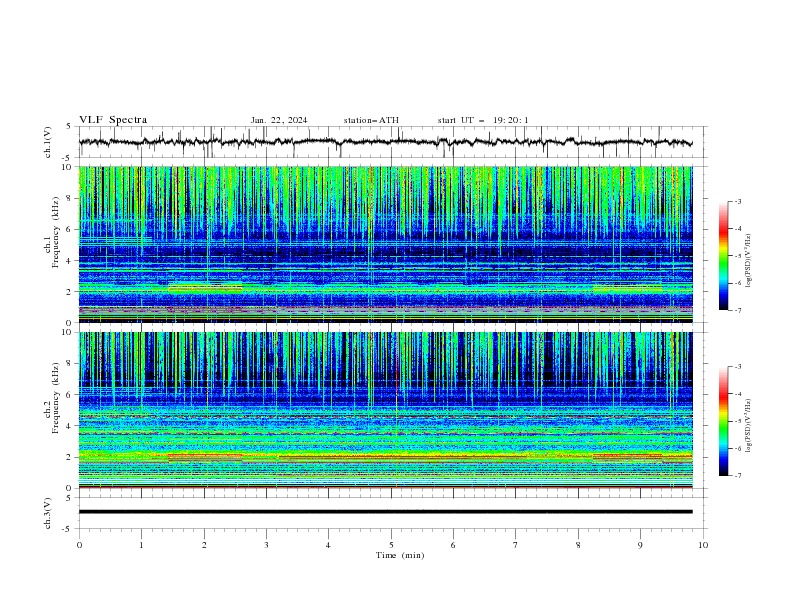
Task: Click the "-5" label on ch.2 color bar
Action: (x=738, y=421)
